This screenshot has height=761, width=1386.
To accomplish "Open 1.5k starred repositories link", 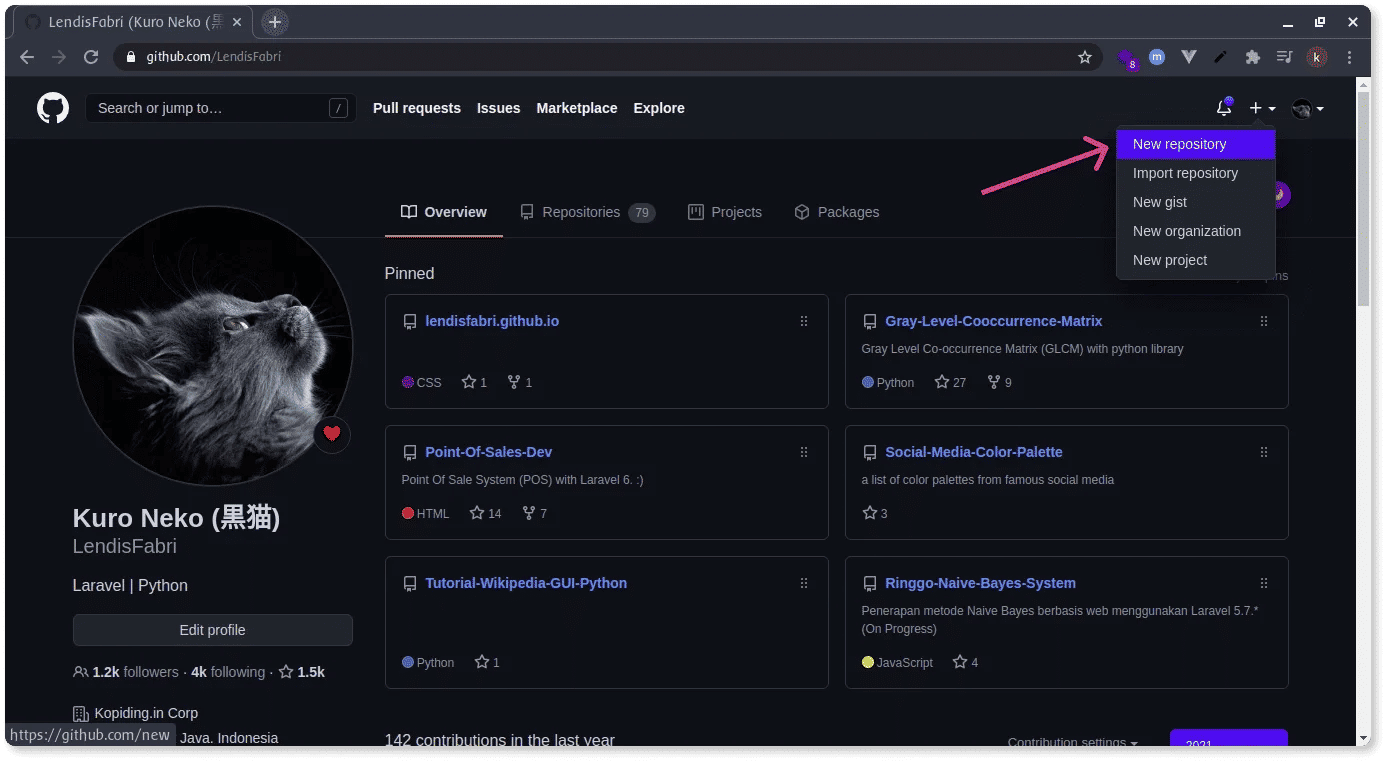I will click(301, 672).
